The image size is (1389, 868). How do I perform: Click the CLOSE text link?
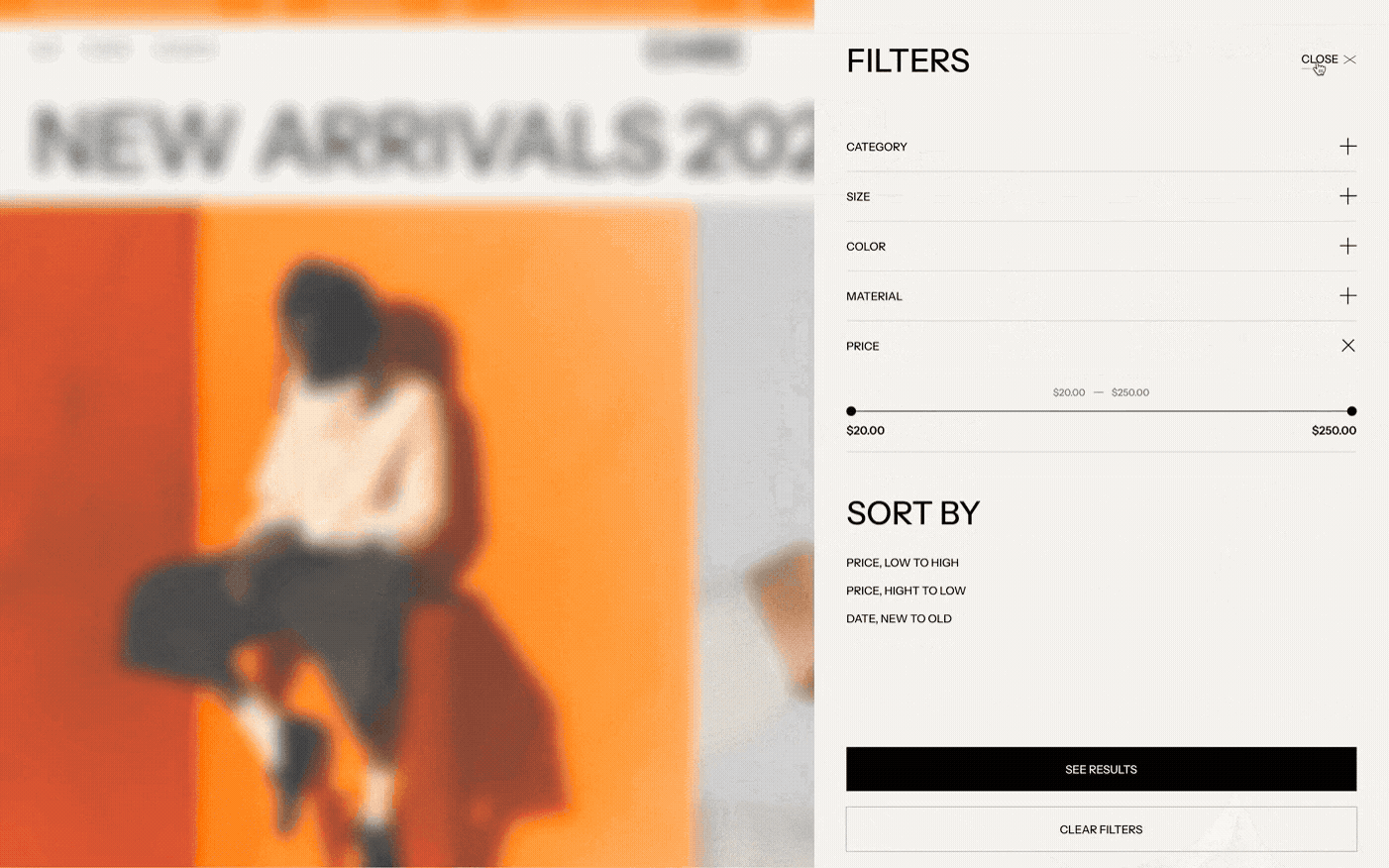[x=1319, y=59]
